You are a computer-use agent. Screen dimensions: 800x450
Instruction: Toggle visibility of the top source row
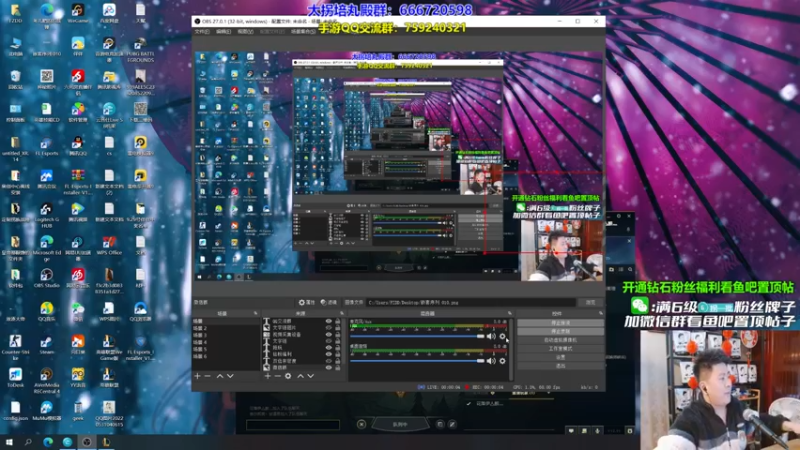tap(329, 321)
